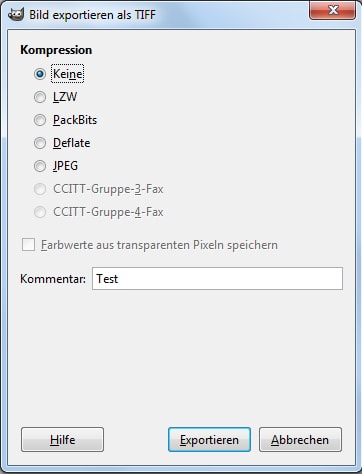The height and width of the screenshot is (474, 362).
Task: Close the TIFF export dialog with X
Action: coord(333,10)
